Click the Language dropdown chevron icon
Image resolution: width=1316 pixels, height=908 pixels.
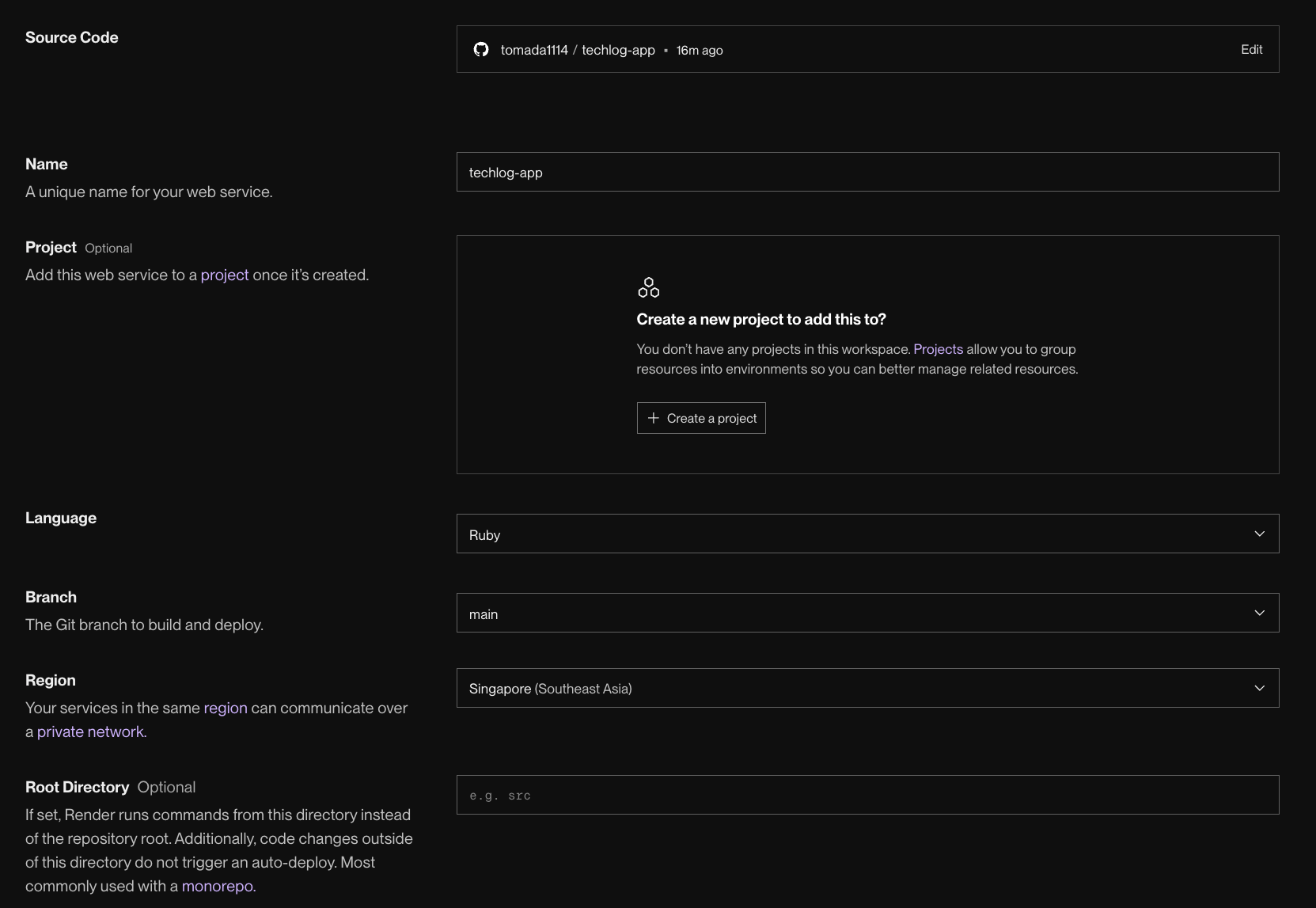pos(1259,534)
